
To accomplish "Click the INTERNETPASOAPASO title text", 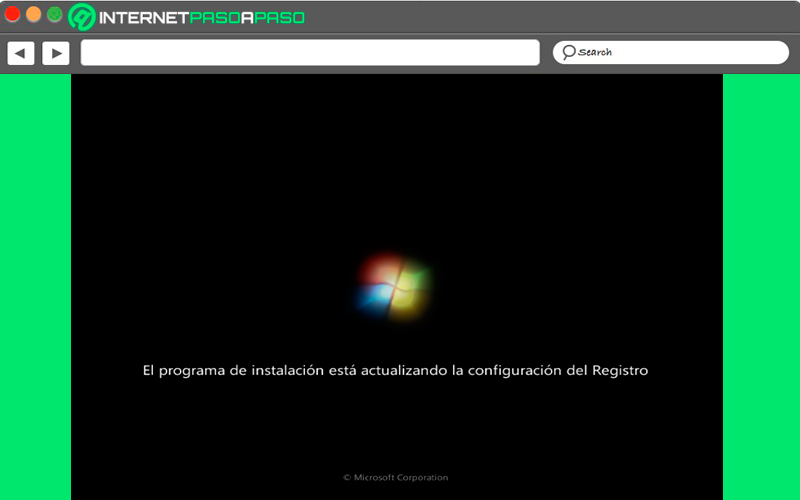I will (202, 18).
